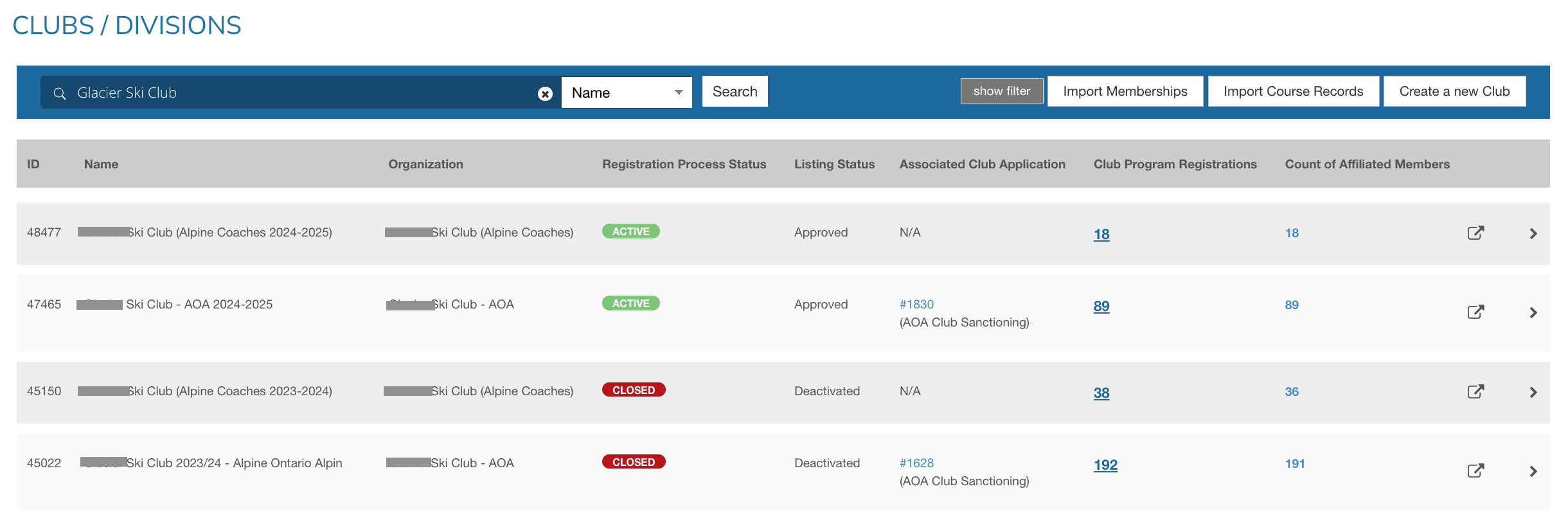Open external link icon for club 47465
The width and height of the screenshot is (1568, 518).
(x=1475, y=312)
